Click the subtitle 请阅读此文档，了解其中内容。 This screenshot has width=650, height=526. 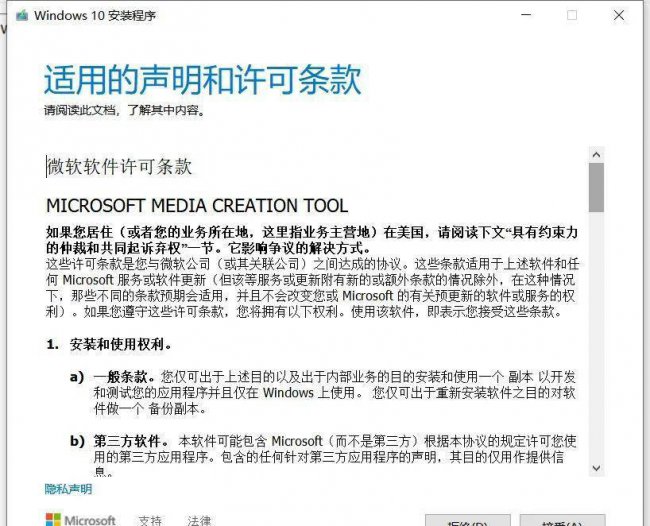[124, 111]
